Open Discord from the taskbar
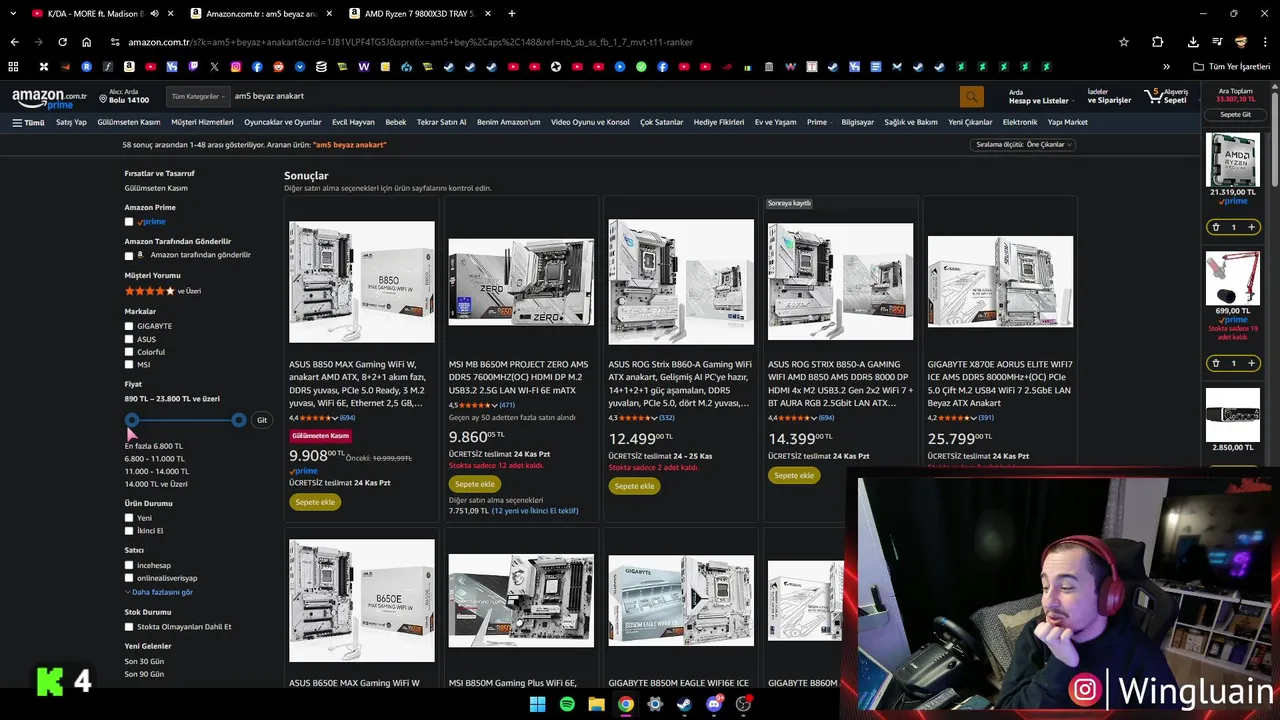 click(x=714, y=704)
